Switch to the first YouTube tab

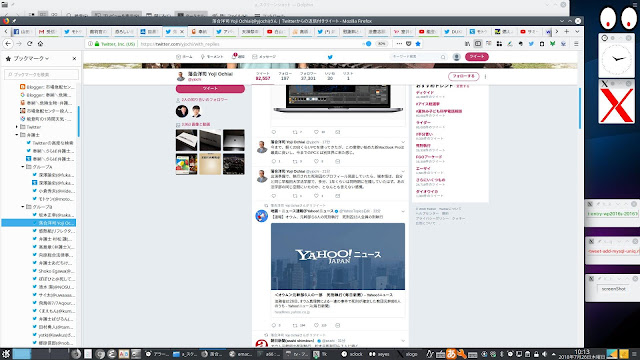coord(276,31)
